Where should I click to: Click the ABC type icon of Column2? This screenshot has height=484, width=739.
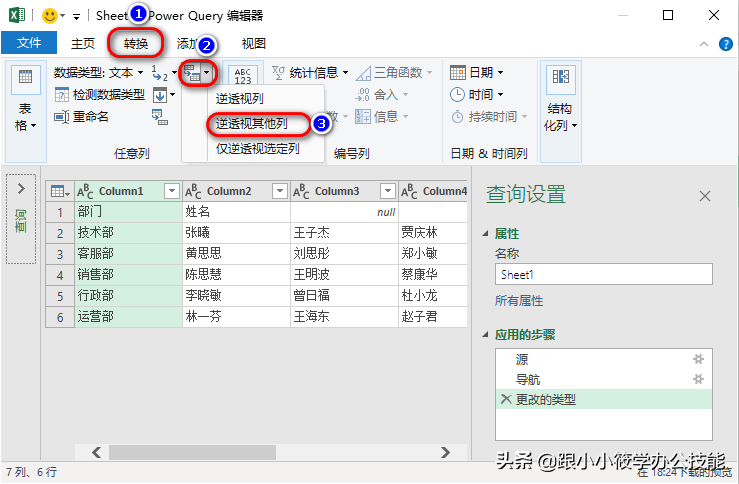(193, 191)
